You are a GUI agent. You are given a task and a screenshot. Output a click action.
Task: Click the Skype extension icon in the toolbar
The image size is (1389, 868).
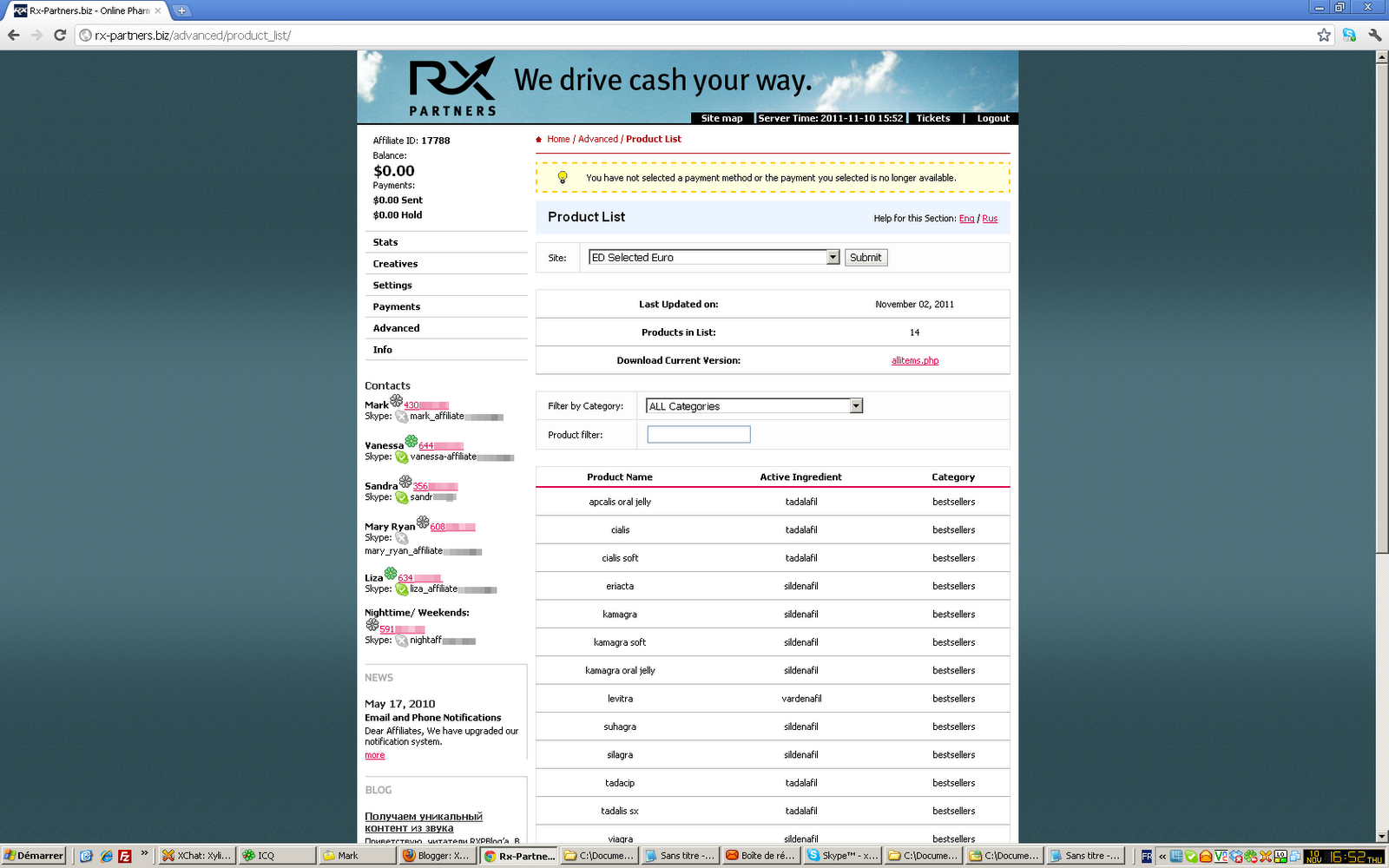click(1349, 35)
